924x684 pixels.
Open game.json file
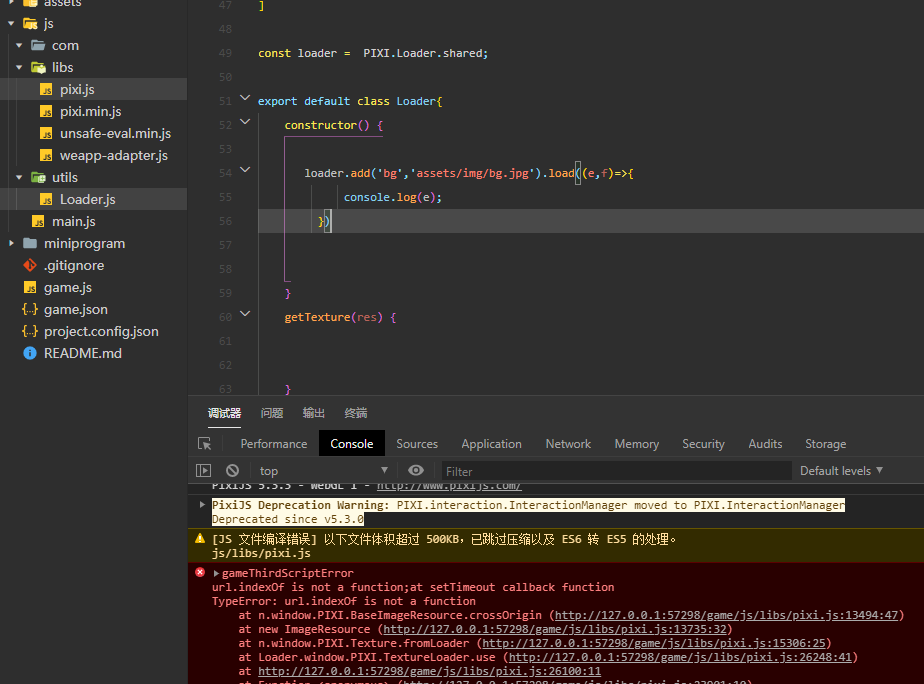[75, 309]
